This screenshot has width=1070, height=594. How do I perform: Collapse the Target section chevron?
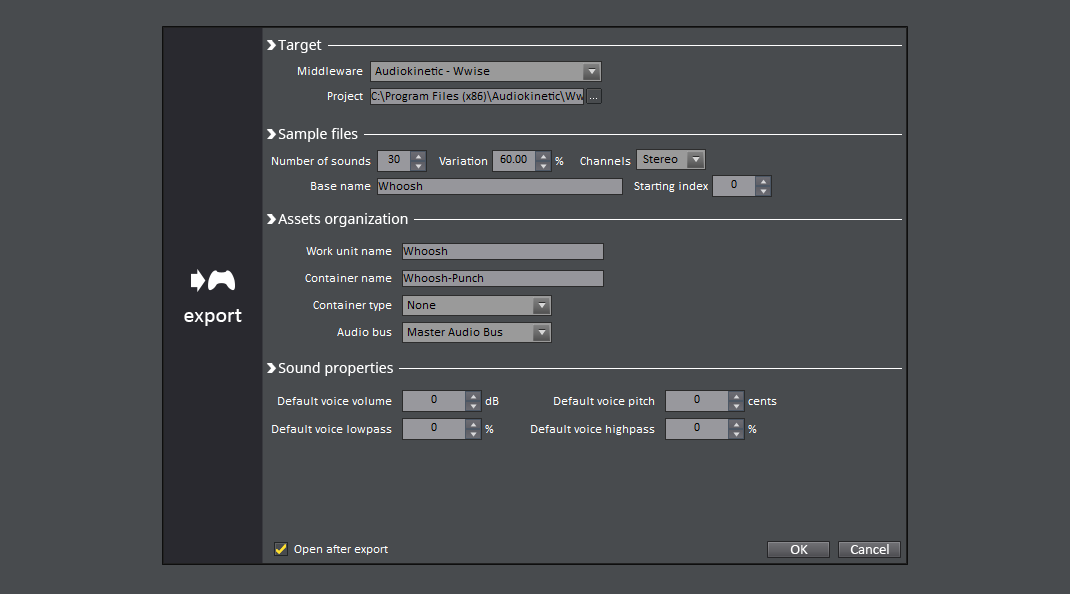pyautogui.click(x=271, y=45)
